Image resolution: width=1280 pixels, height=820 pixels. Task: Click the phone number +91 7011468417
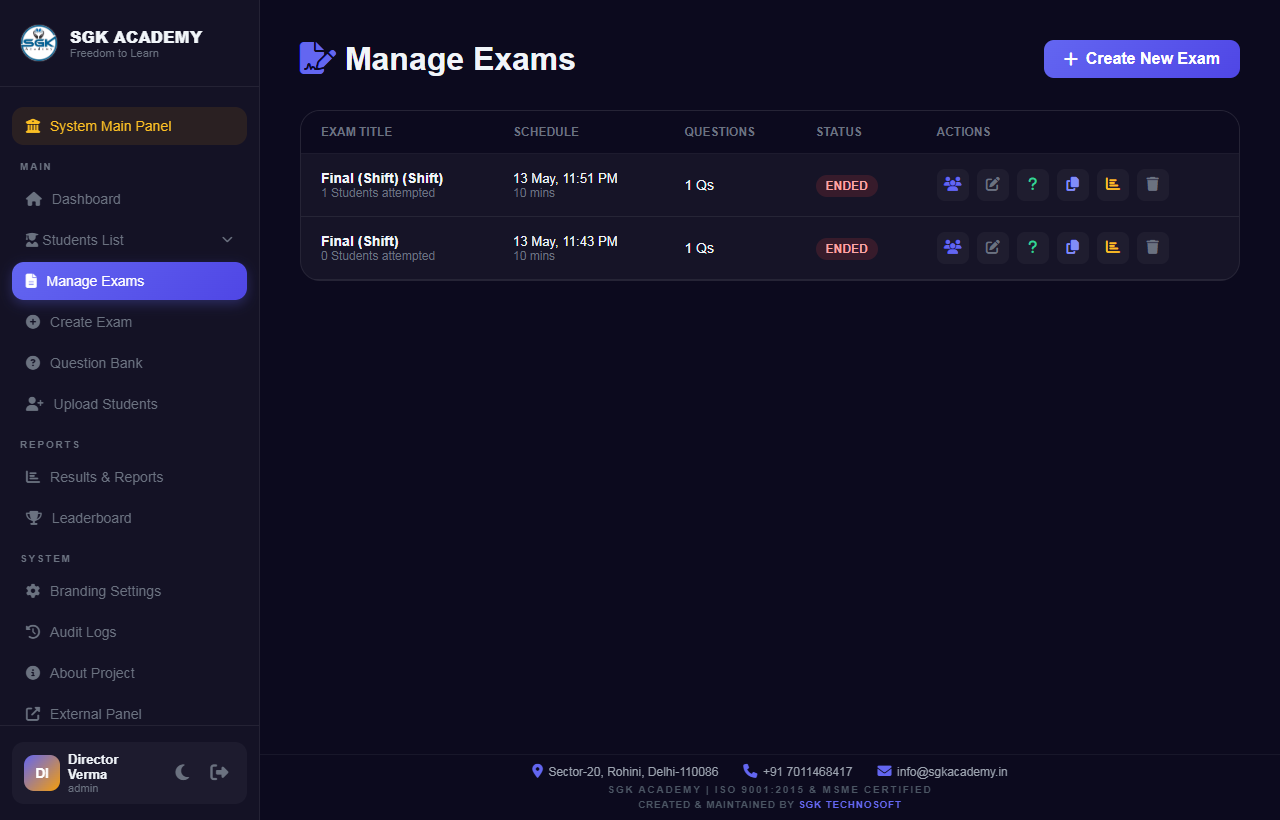point(807,772)
